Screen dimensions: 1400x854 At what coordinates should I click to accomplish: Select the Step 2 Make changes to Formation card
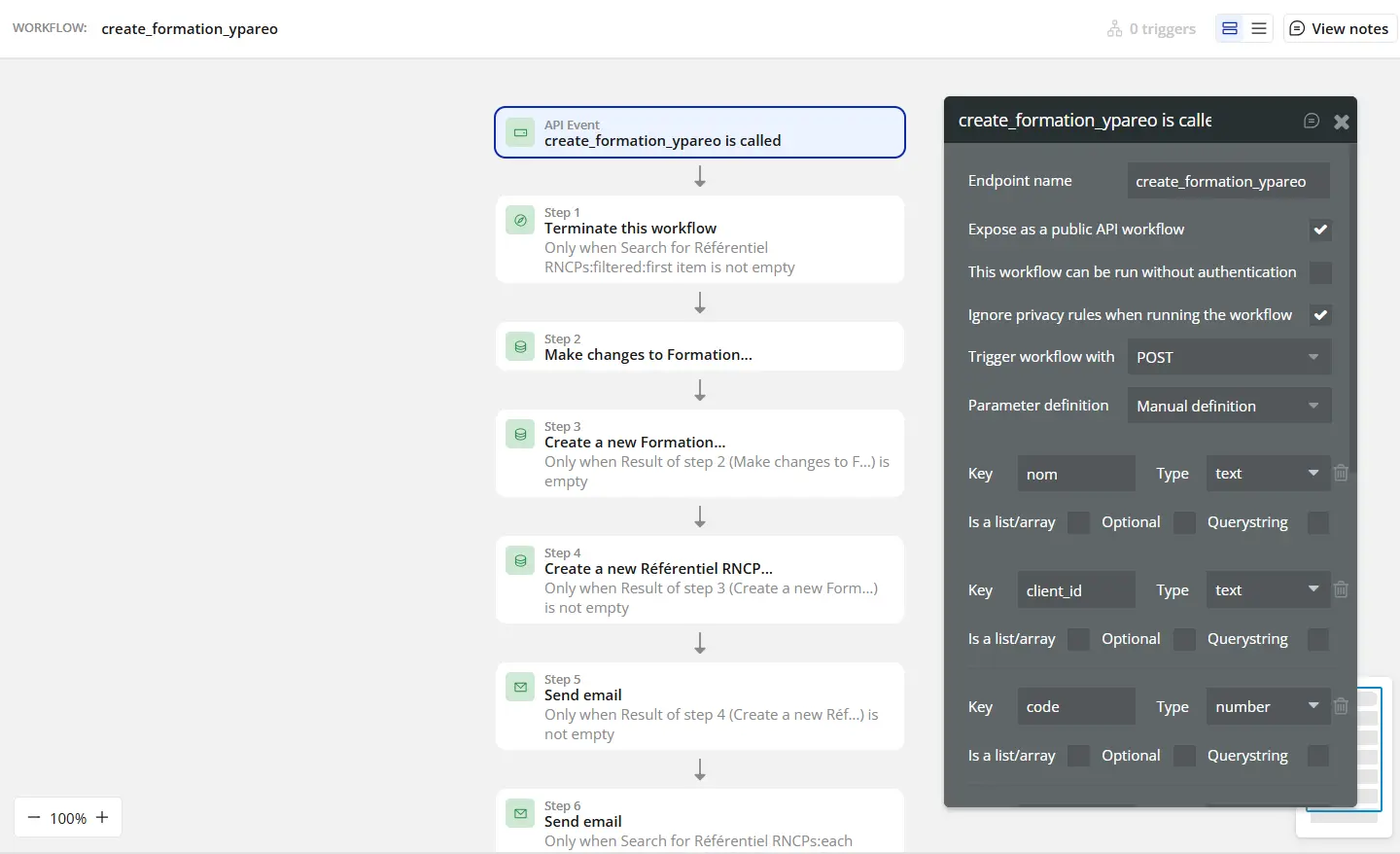700,346
